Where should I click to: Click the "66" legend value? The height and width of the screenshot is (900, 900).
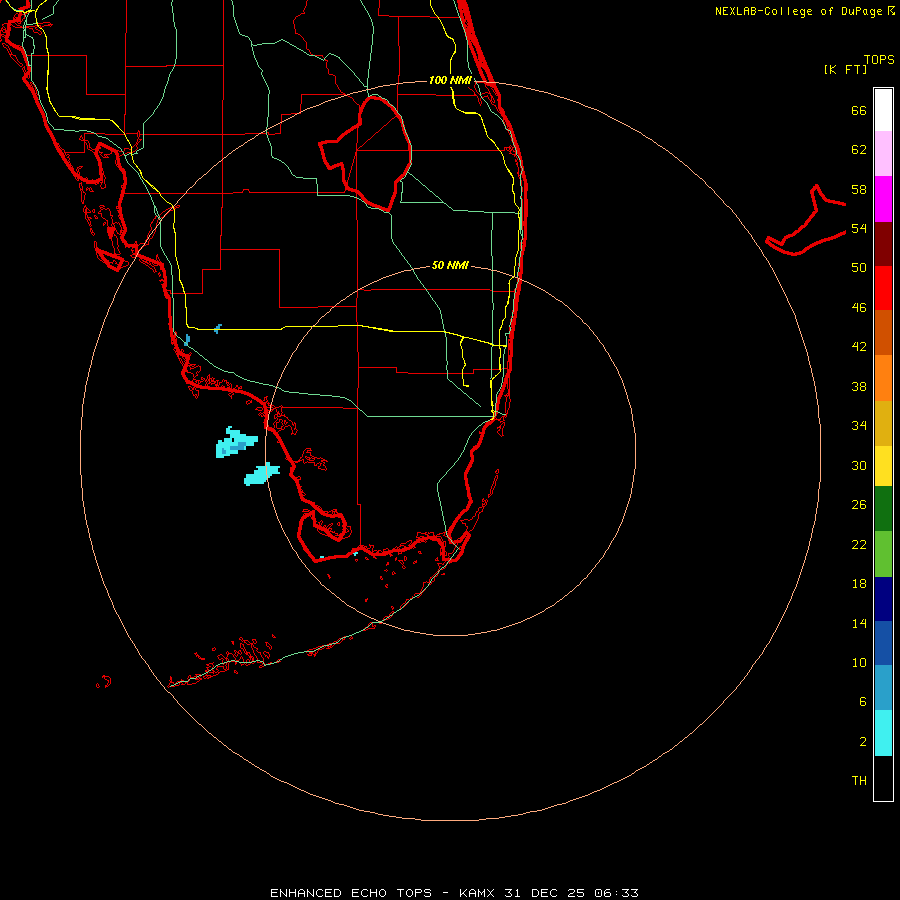859,110
